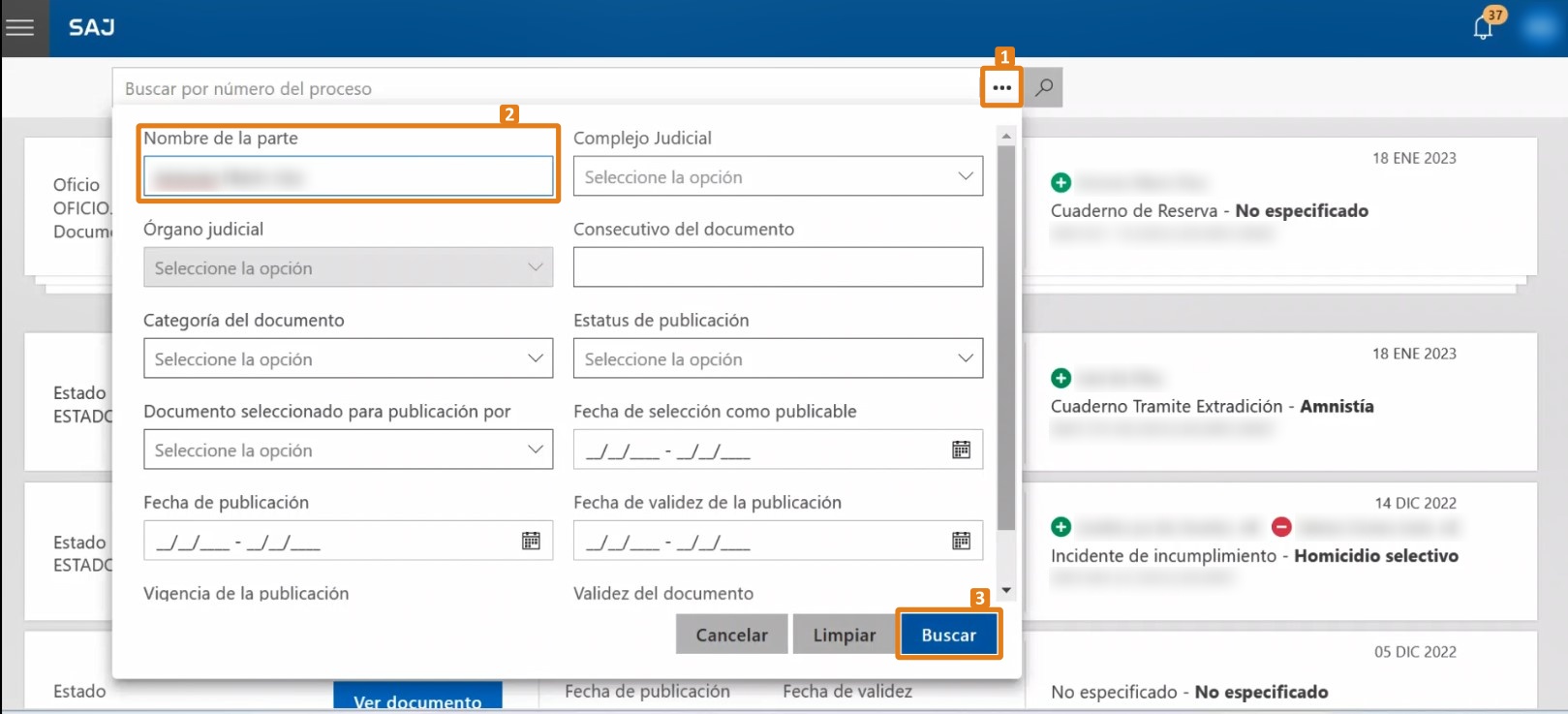
Task: Open the hamburger main menu
Action: coord(19,27)
